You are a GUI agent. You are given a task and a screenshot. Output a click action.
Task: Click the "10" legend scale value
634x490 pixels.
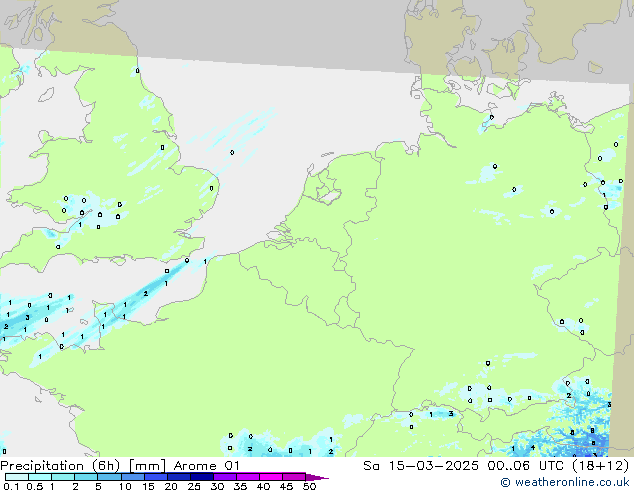pyautogui.click(x=125, y=486)
